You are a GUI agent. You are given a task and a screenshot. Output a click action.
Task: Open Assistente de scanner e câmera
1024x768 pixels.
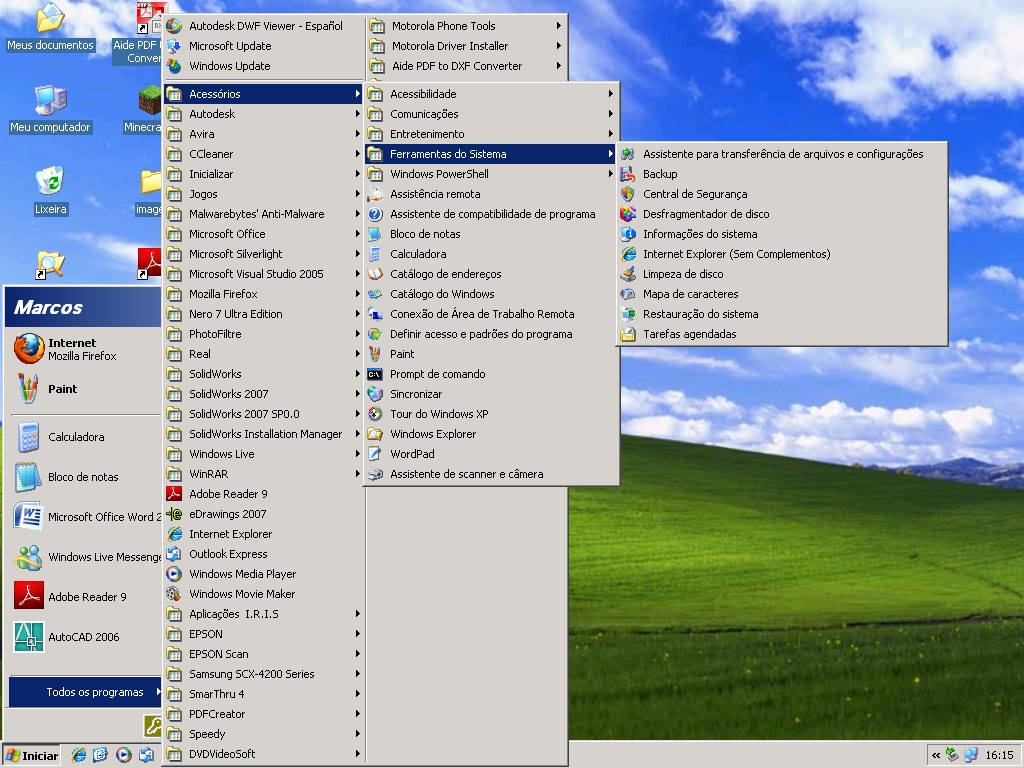491,474
